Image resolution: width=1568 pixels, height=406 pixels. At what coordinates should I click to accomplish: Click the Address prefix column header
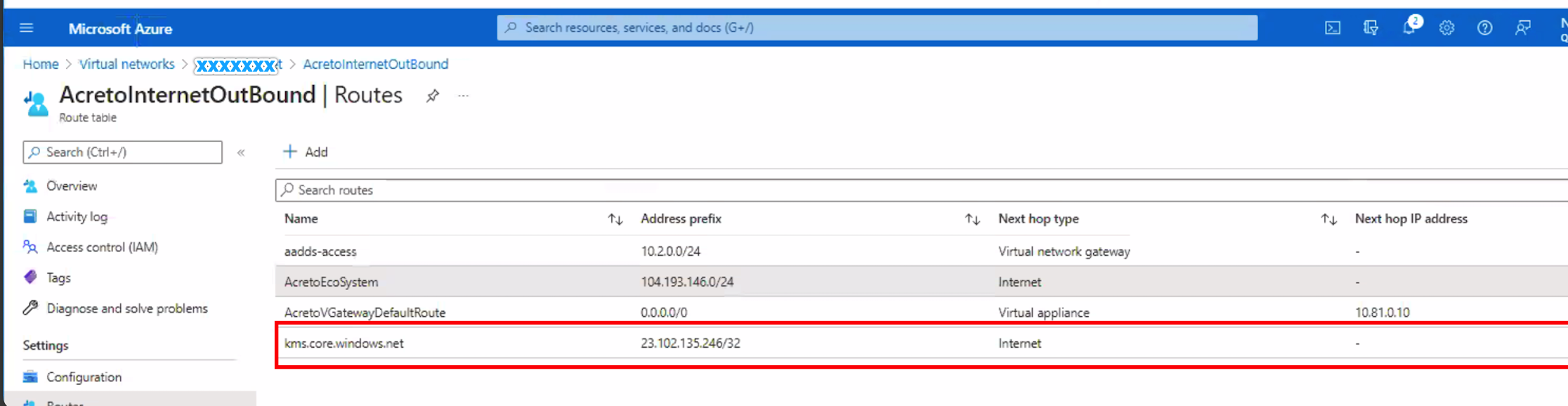(x=681, y=219)
